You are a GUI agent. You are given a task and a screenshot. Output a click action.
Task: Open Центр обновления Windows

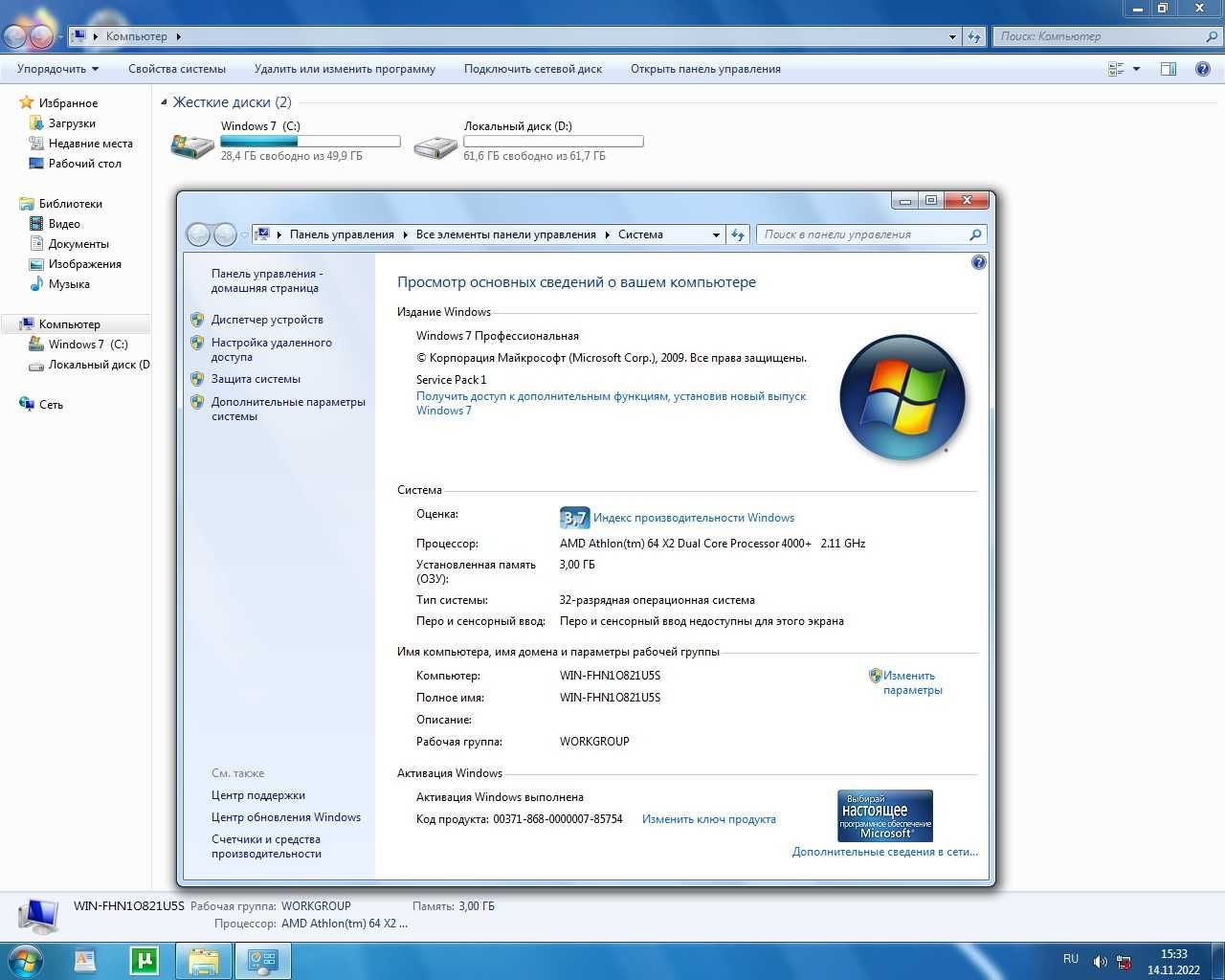[286, 817]
